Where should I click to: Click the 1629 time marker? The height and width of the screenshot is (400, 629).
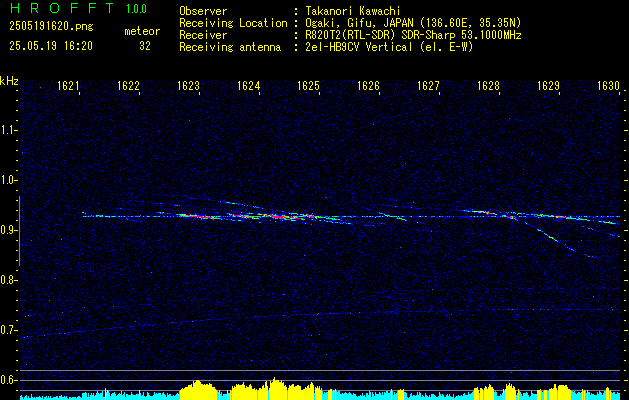548,86
